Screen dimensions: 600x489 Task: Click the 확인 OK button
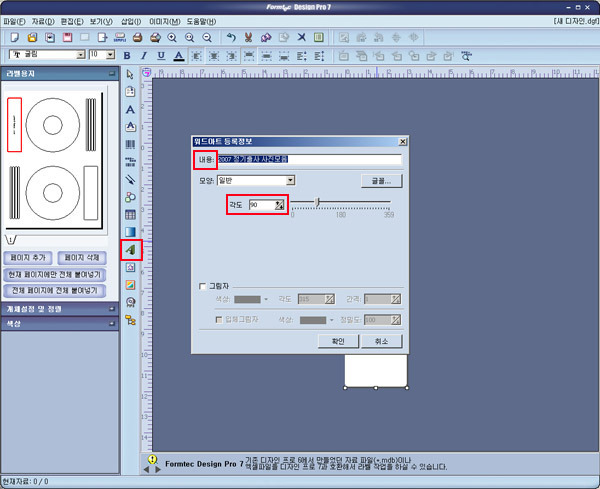tap(337, 341)
